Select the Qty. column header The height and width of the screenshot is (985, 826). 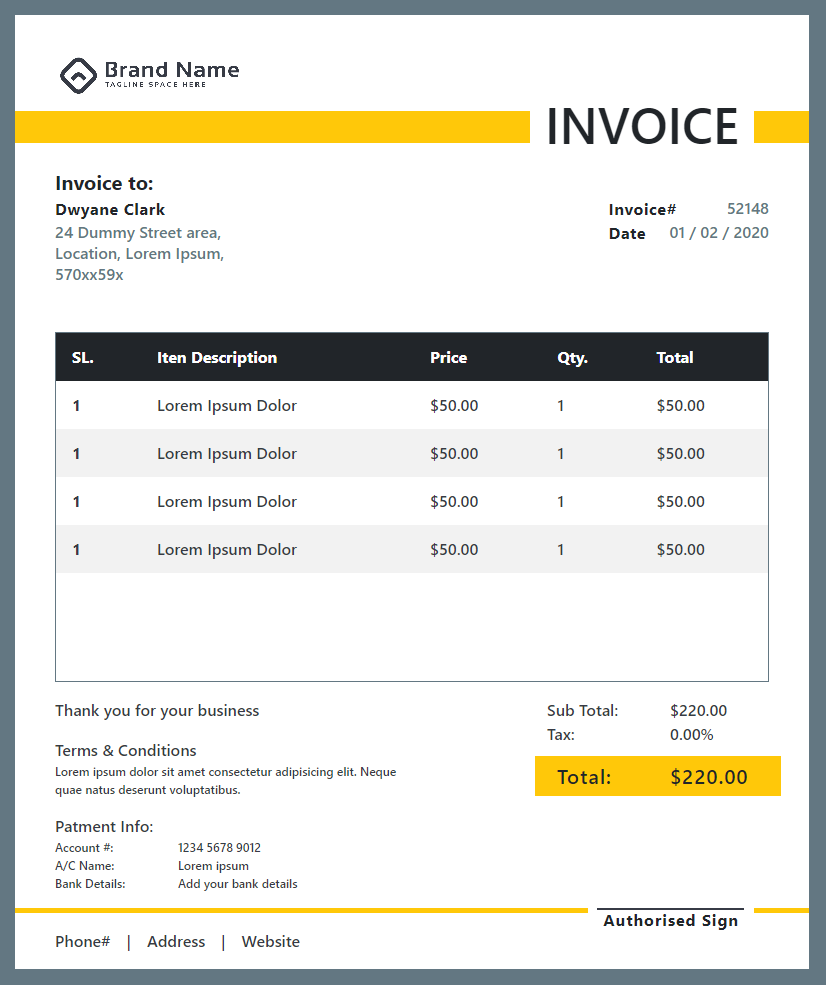572,358
